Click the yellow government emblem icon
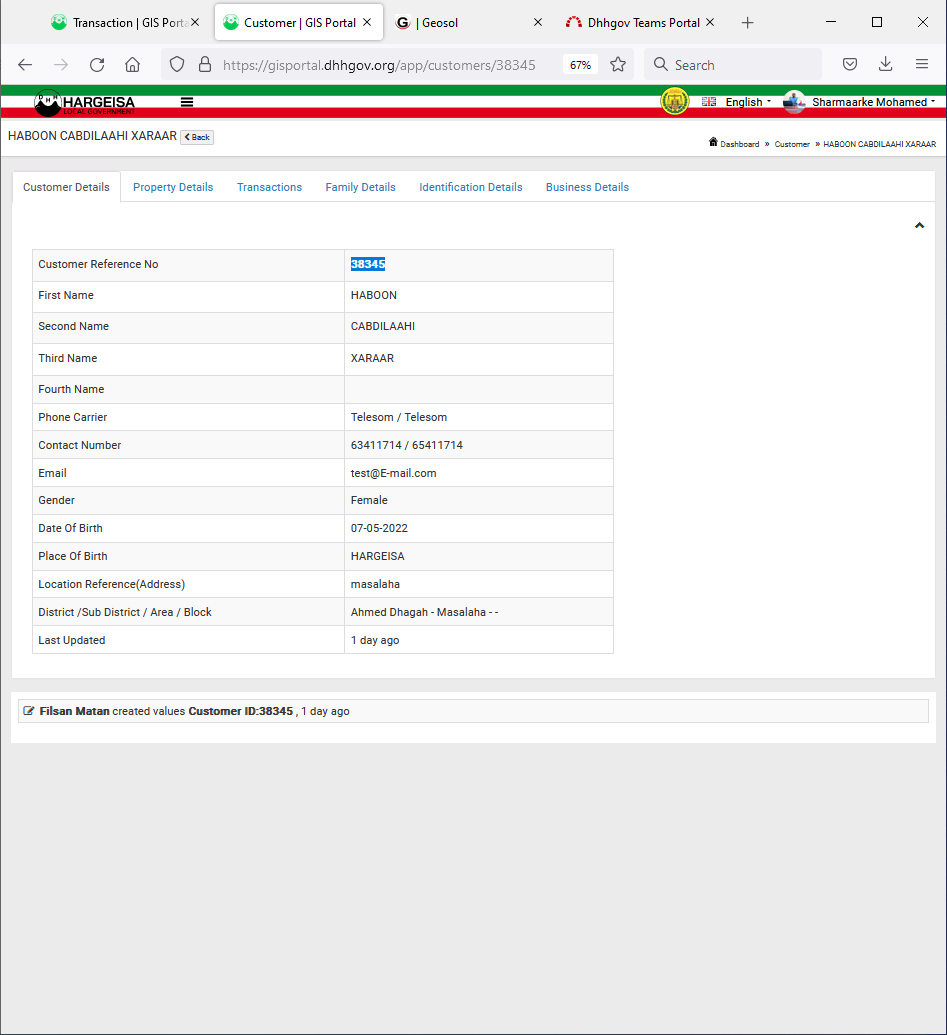Image resolution: width=947 pixels, height=1035 pixels. (675, 102)
